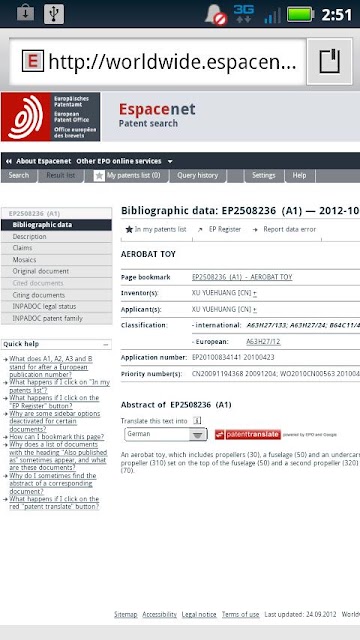The width and height of the screenshot is (360, 640).
Task: Click the A63H27/12 European classification link
Action: [x=263, y=342]
